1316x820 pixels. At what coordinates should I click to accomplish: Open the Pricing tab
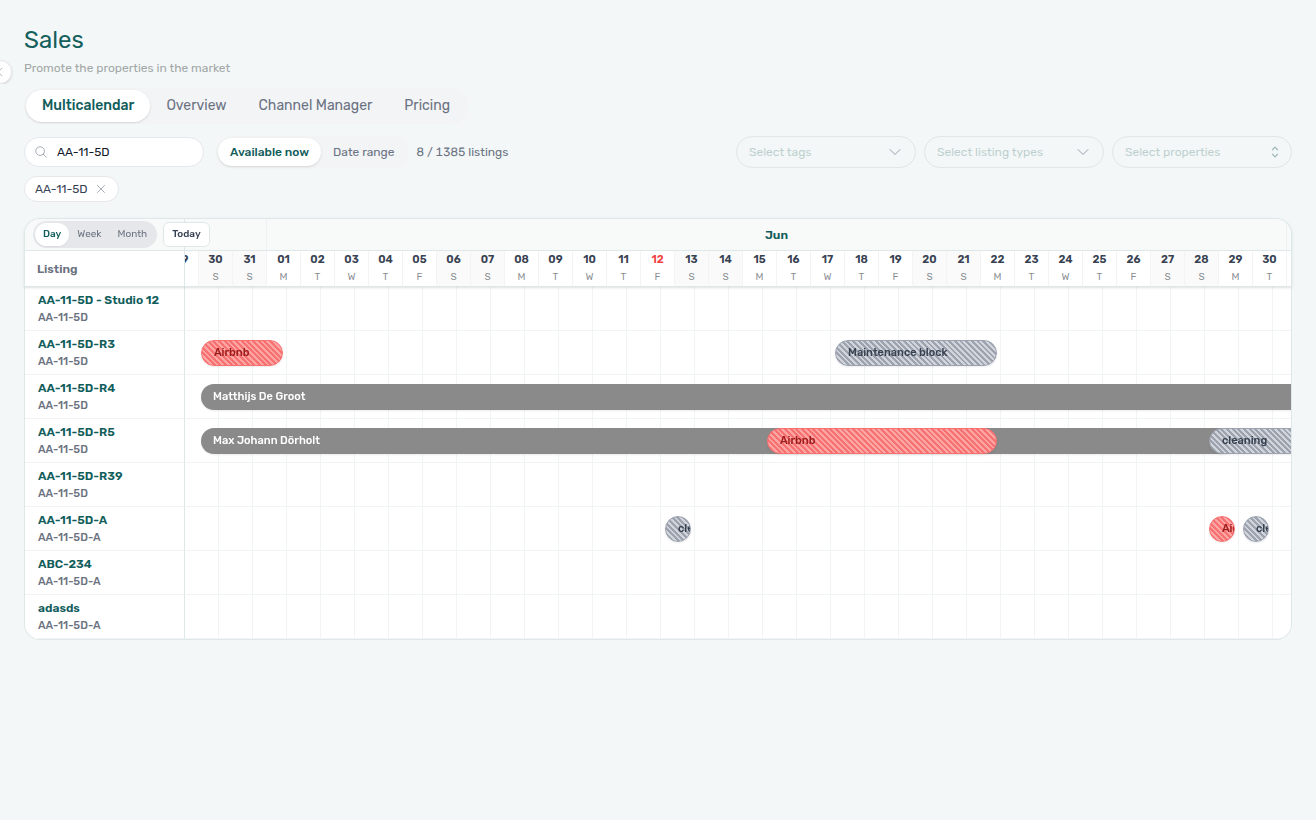pyautogui.click(x=427, y=105)
